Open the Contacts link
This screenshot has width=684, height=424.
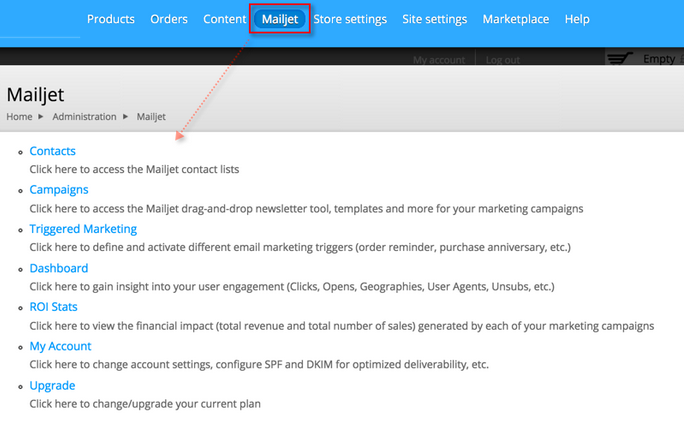[x=52, y=151]
